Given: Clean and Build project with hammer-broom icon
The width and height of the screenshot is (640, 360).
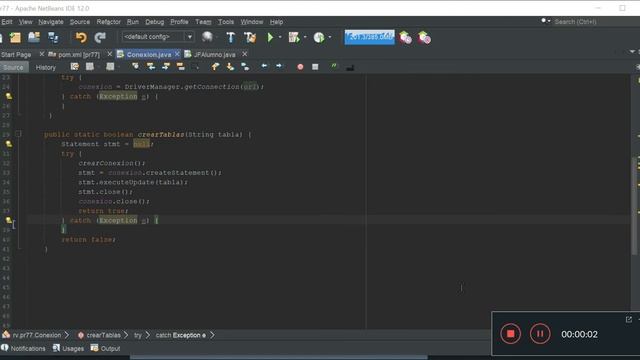Looking at the screenshot, I should click(x=250, y=38).
